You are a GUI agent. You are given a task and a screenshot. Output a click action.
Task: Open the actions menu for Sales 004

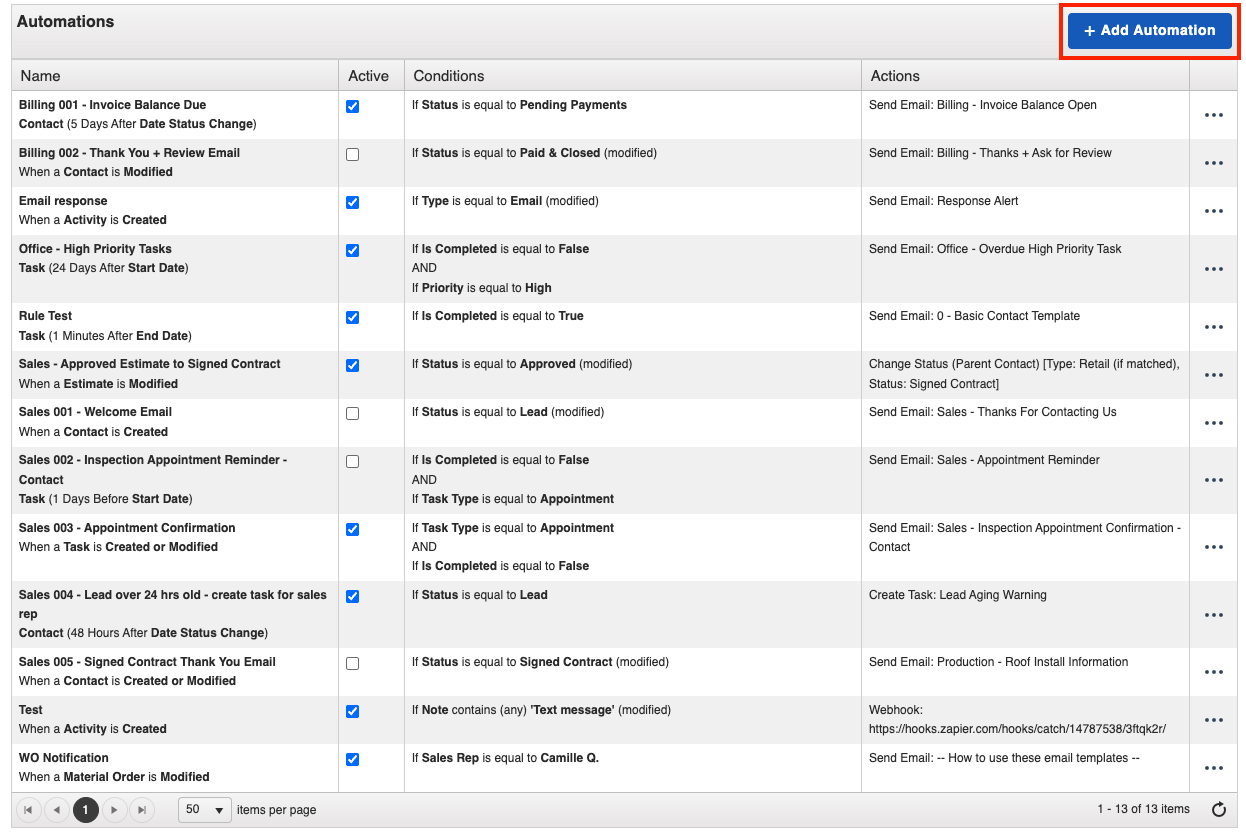point(1214,615)
